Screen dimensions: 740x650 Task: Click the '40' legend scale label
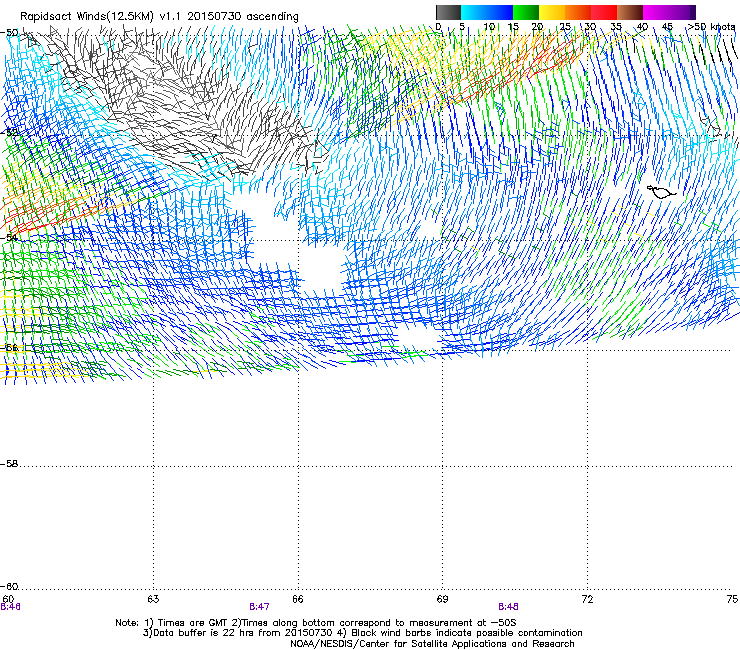[x=642, y=27]
